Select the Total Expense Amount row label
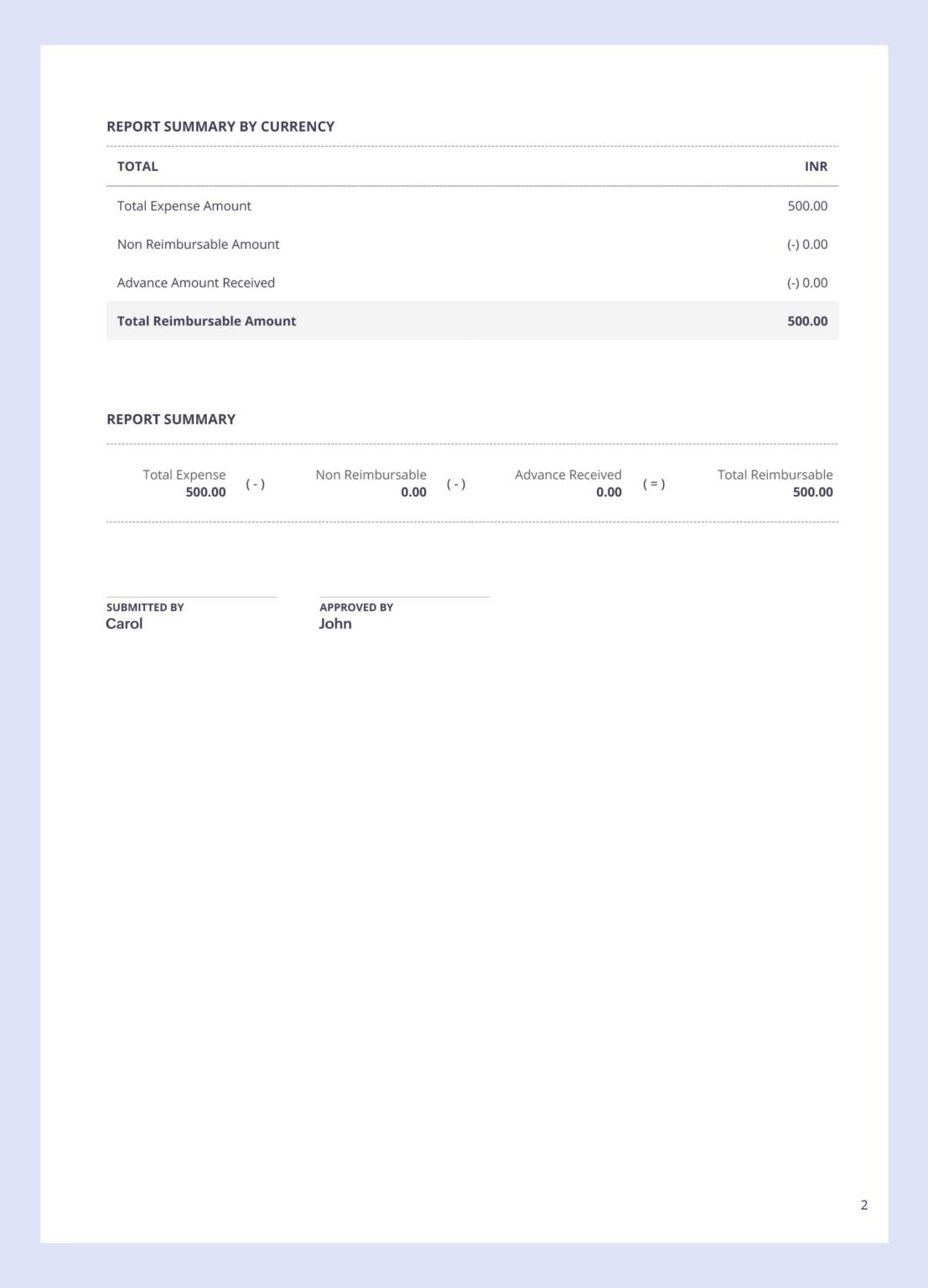 click(184, 205)
